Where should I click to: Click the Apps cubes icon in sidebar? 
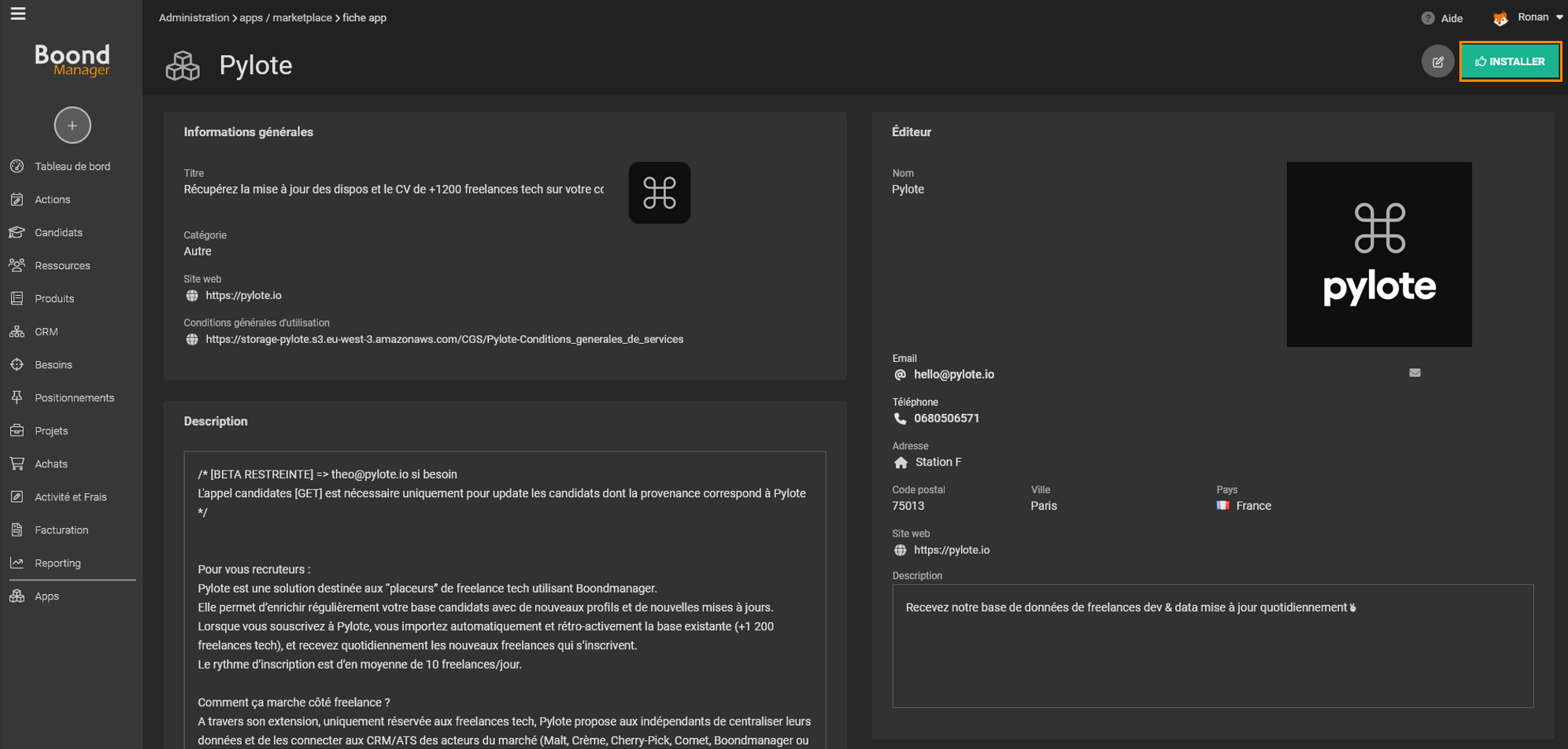[17, 596]
